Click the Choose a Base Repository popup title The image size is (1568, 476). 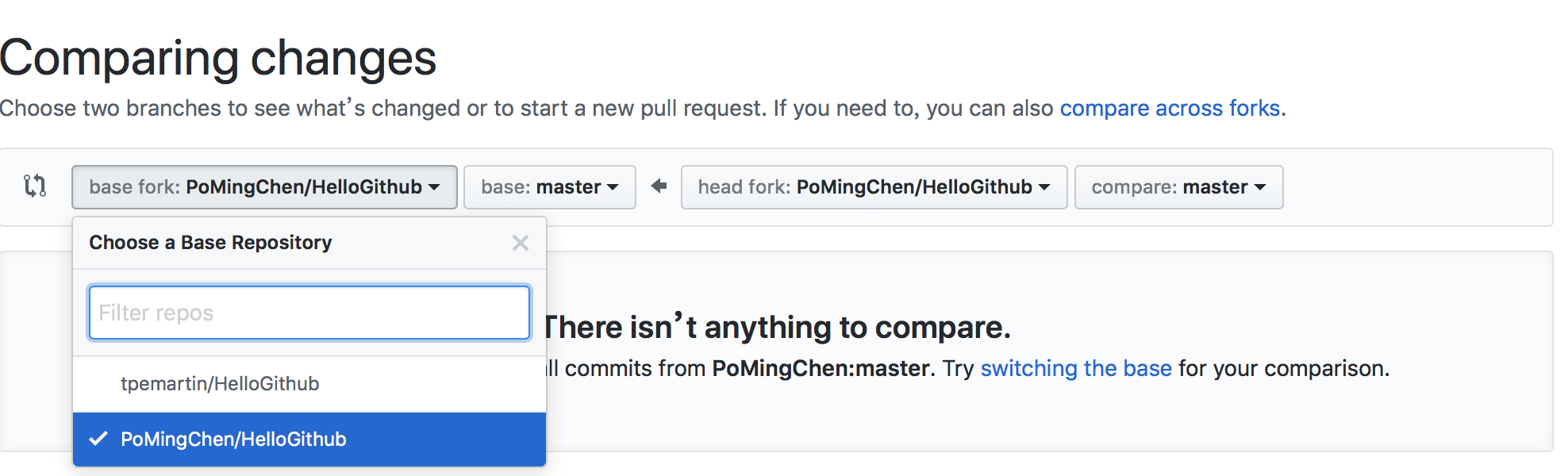pos(210,243)
